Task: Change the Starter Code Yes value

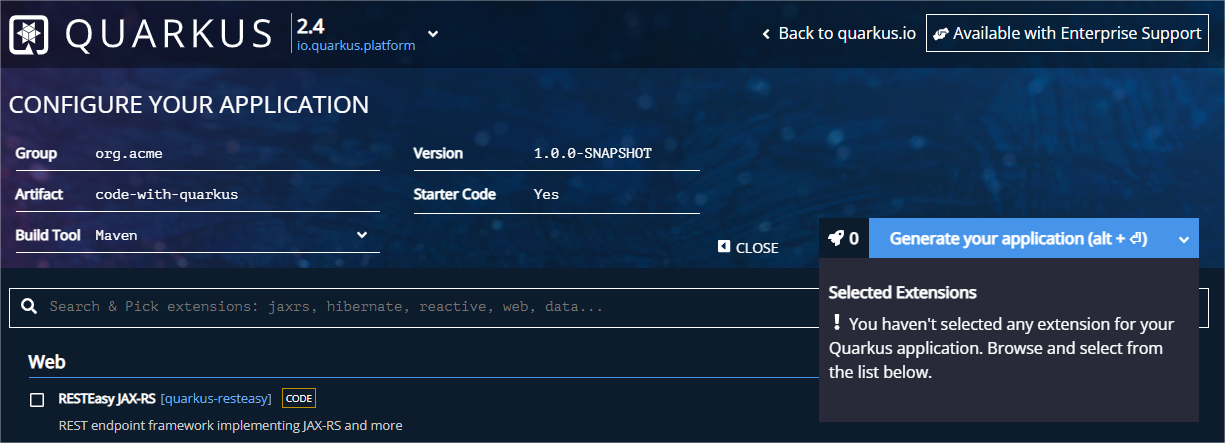Action: point(615,195)
